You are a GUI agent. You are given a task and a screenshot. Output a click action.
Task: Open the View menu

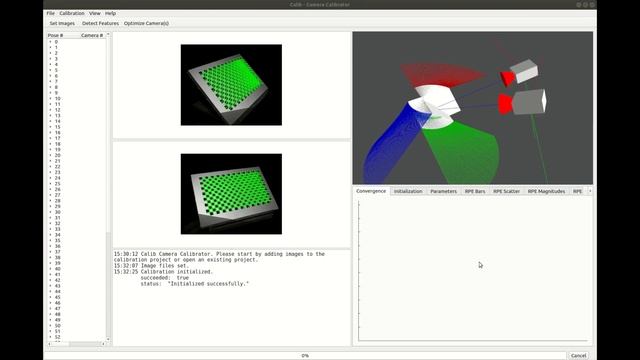[95, 13]
